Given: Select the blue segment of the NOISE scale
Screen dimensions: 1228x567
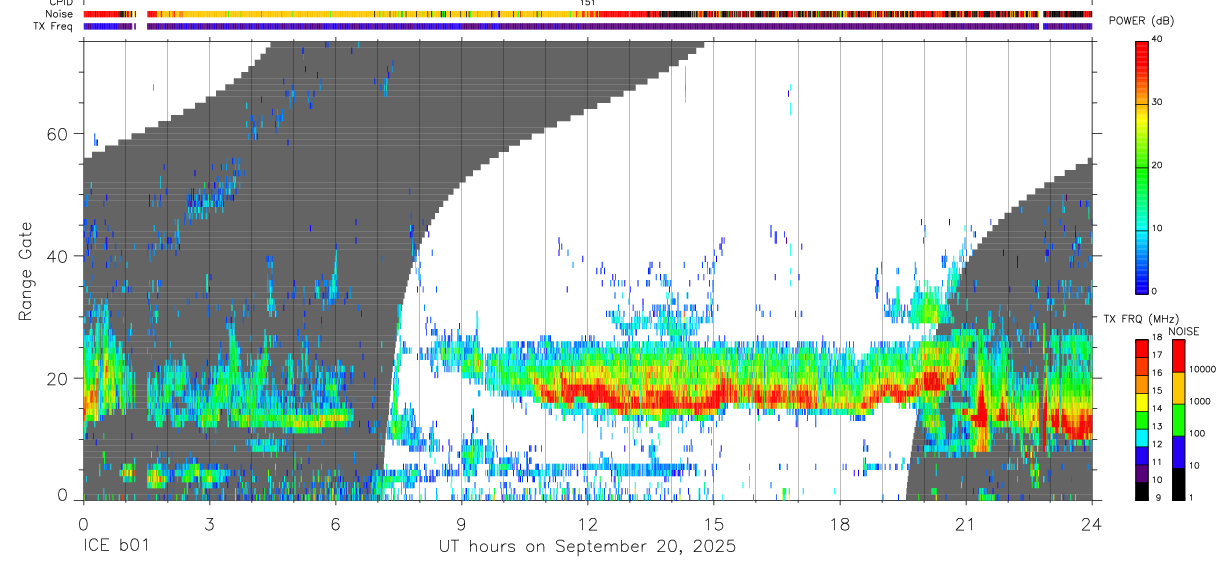Looking at the screenshot, I should click(x=1178, y=452).
